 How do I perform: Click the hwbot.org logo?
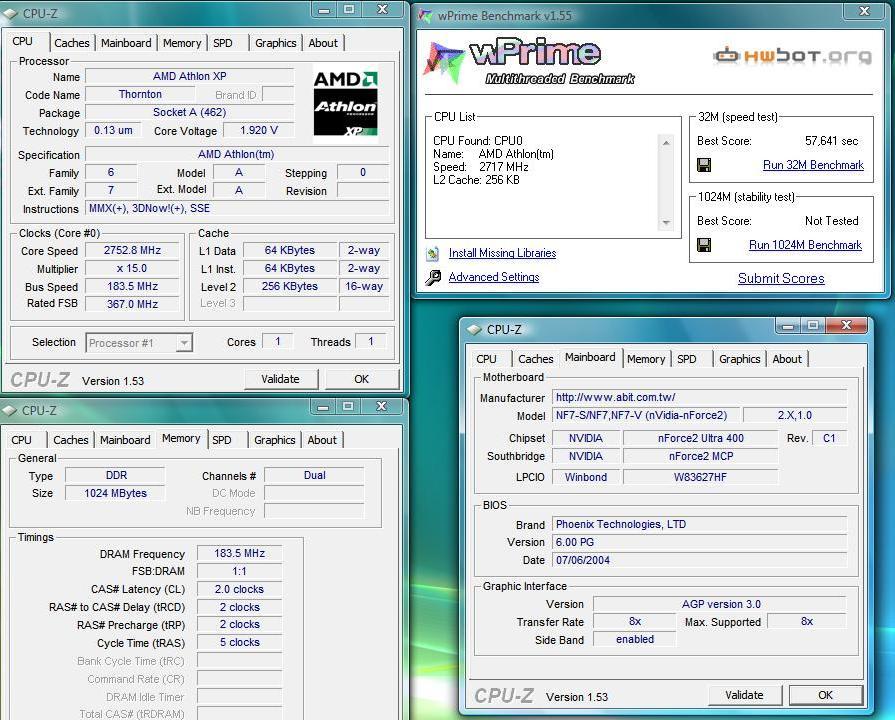[793, 55]
